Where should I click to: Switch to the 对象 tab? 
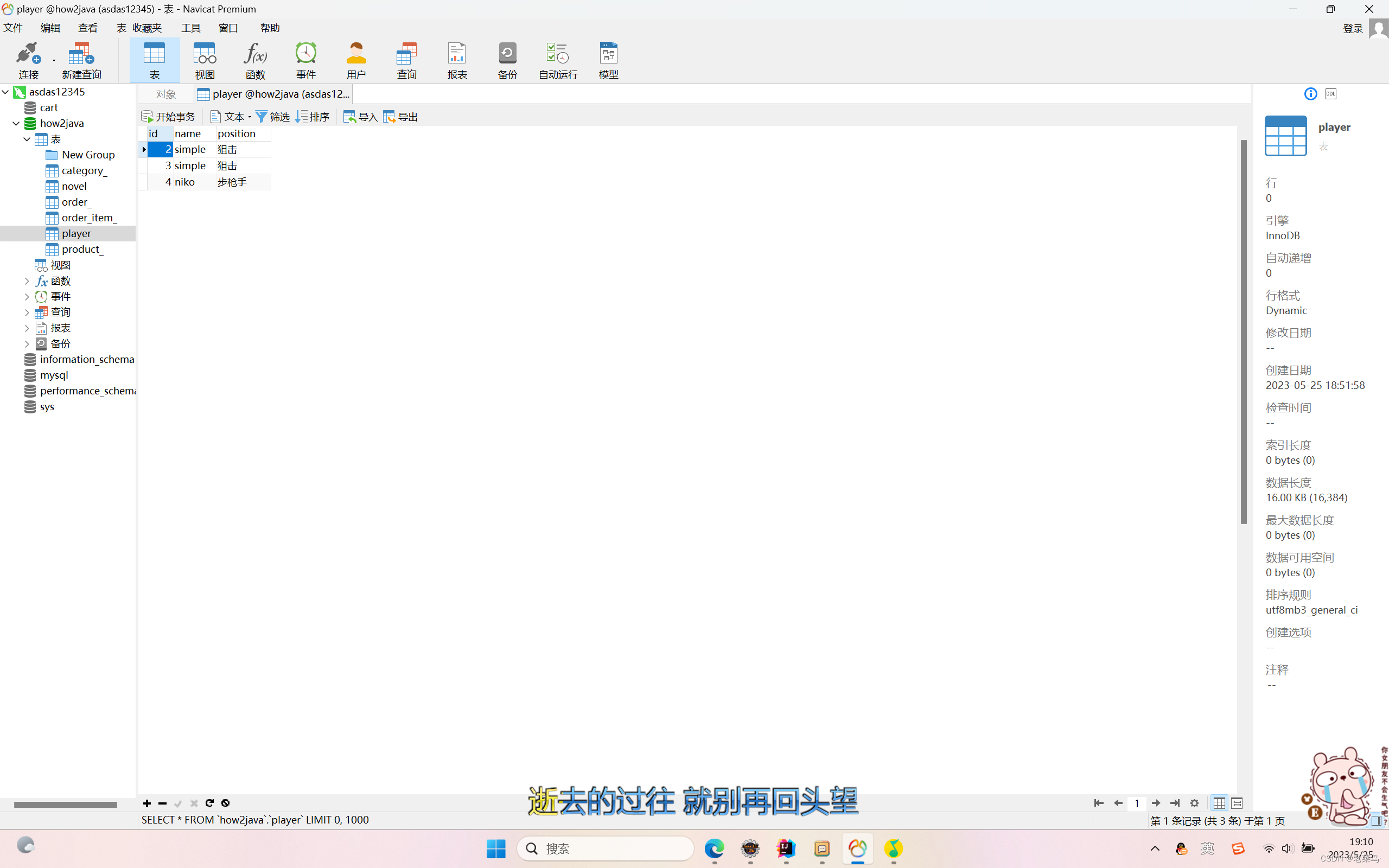coord(165,93)
